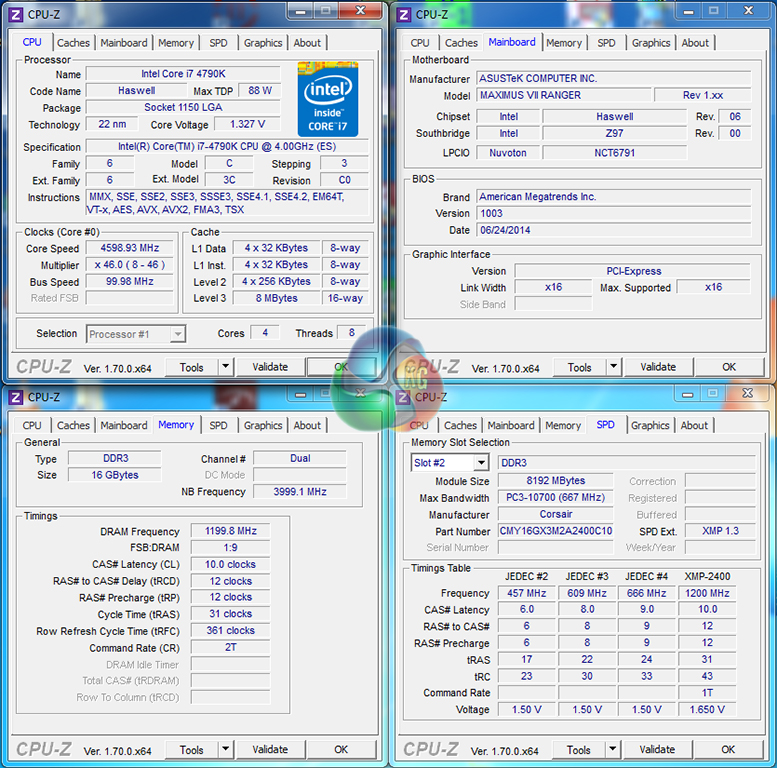Image resolution: width=777 pixels, height=768 pixels.
Task: Click Core Speed value 4598.93 MHz
Action: (130, 248)
